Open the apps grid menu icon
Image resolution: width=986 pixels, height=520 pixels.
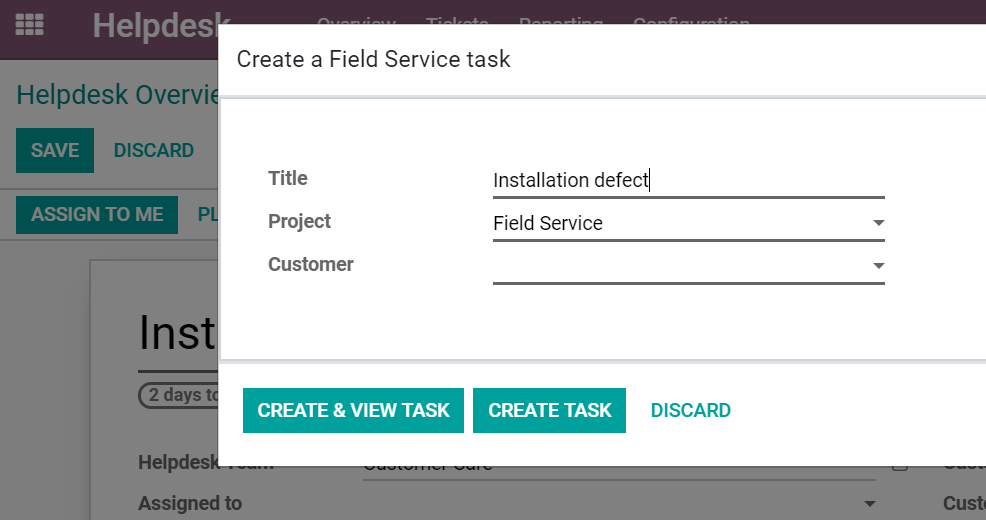[30, 24]
